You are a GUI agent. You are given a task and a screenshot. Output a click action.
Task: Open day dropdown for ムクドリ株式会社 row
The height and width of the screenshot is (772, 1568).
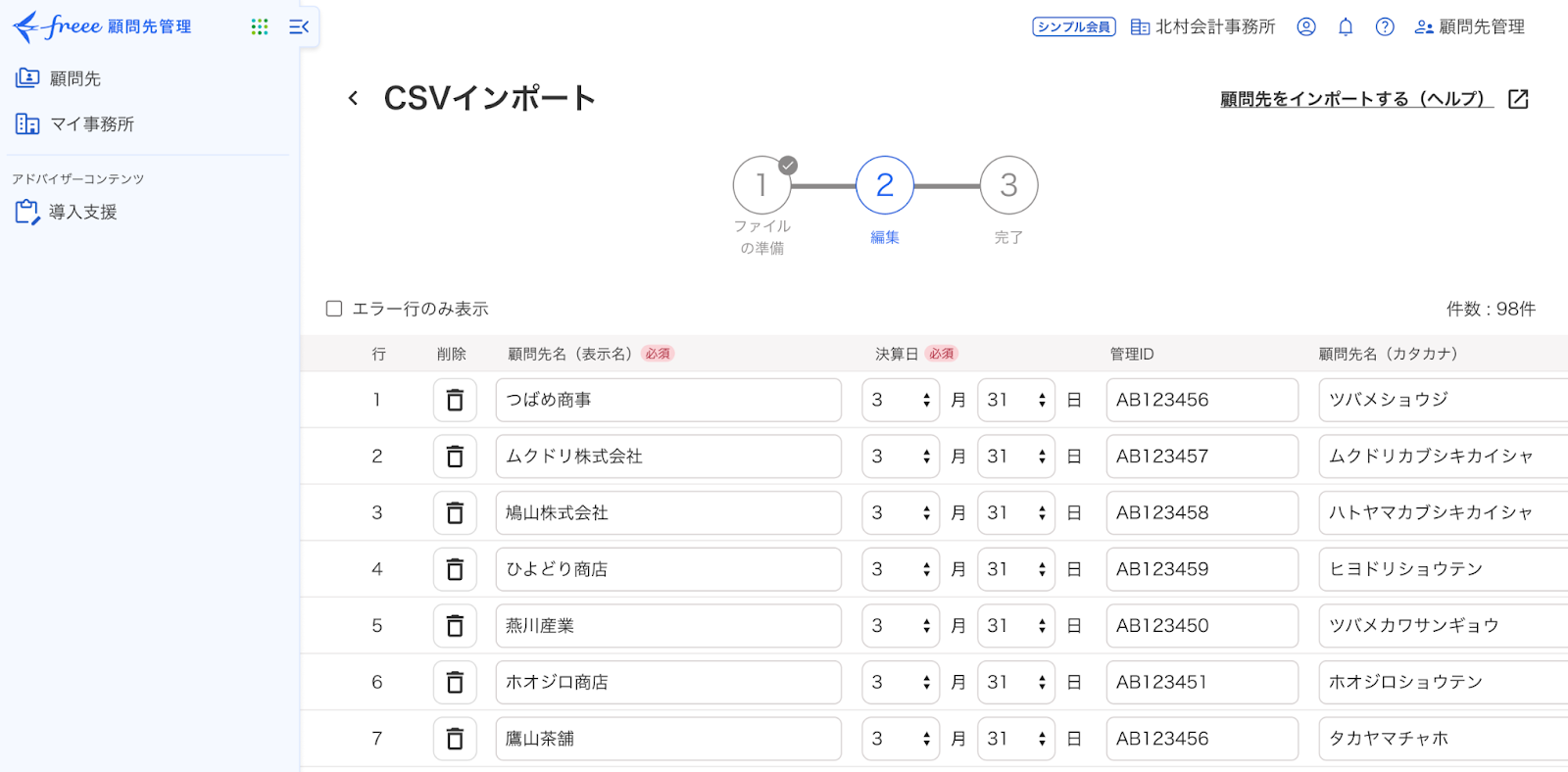point(1016,457)
